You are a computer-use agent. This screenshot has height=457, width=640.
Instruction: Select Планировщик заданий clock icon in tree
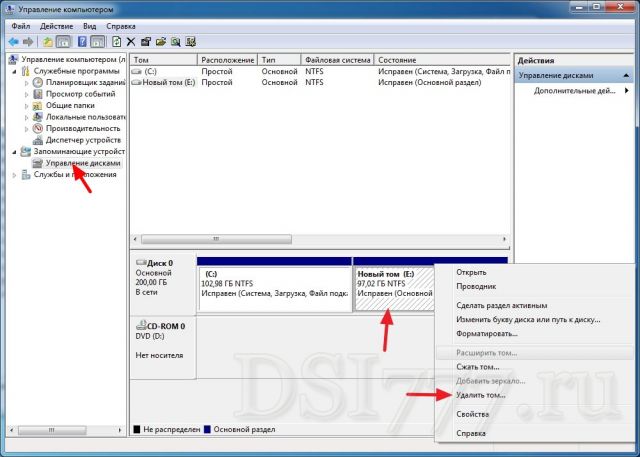[38, 82]
